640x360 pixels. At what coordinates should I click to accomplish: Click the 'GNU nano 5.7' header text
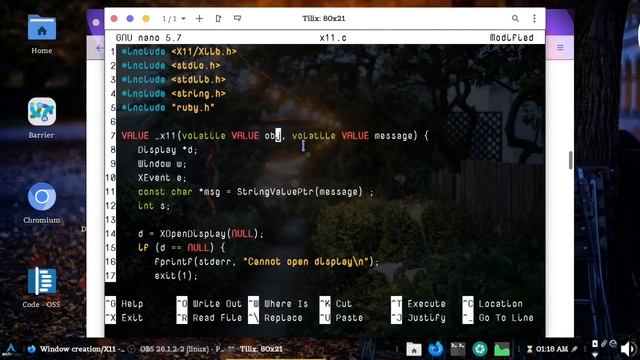pyautogui.click(x=149, y=38)
